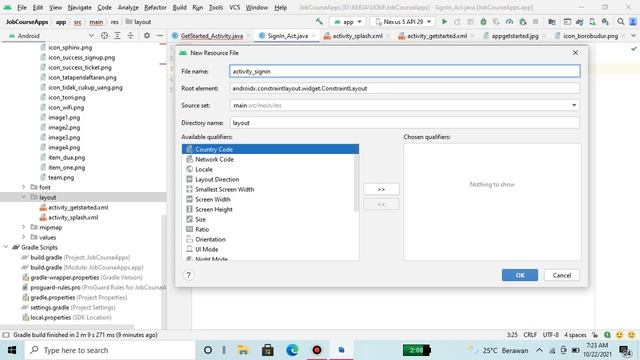
Task: Open Microsoft Edge from taskbar
Action: pos(292,350)
